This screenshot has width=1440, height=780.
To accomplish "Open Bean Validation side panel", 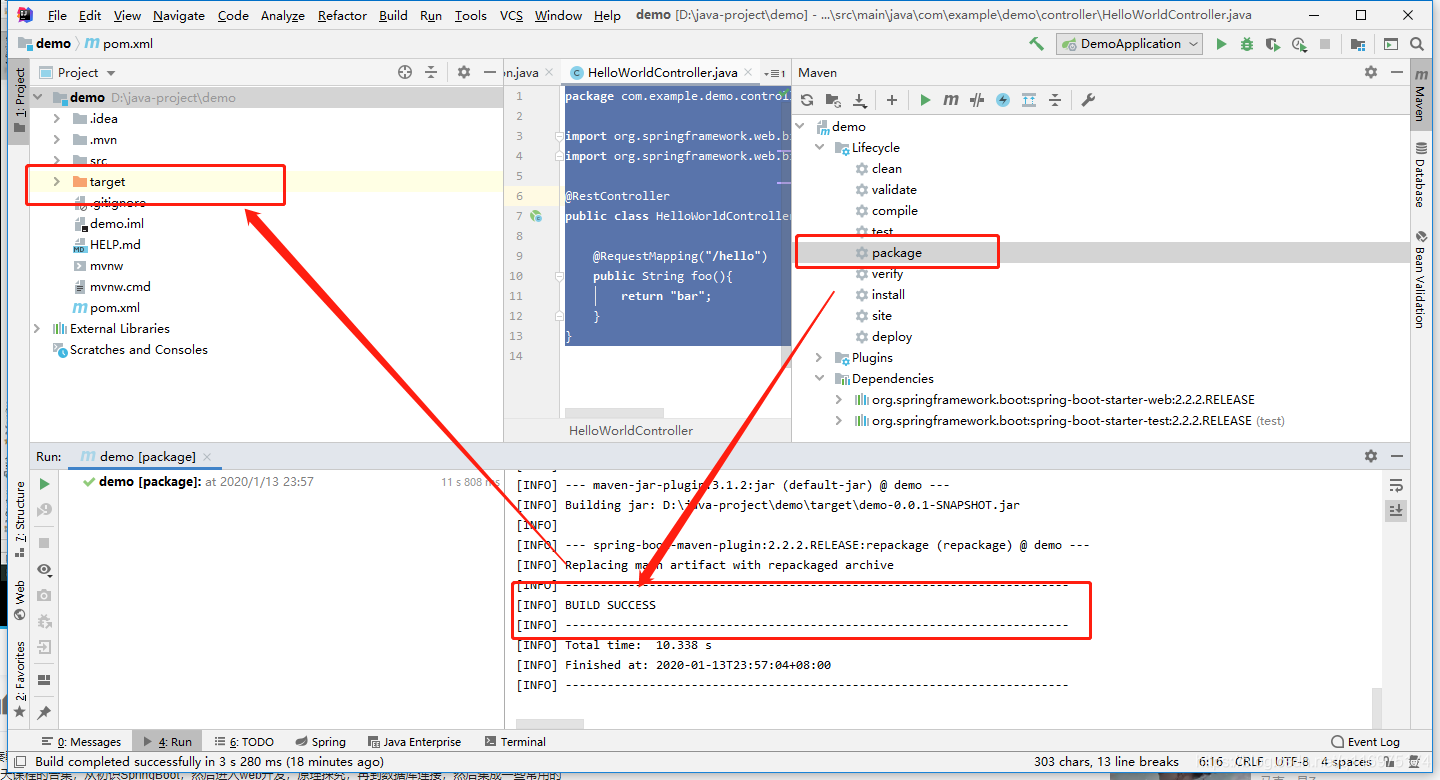I will [x=1419, y=280].
